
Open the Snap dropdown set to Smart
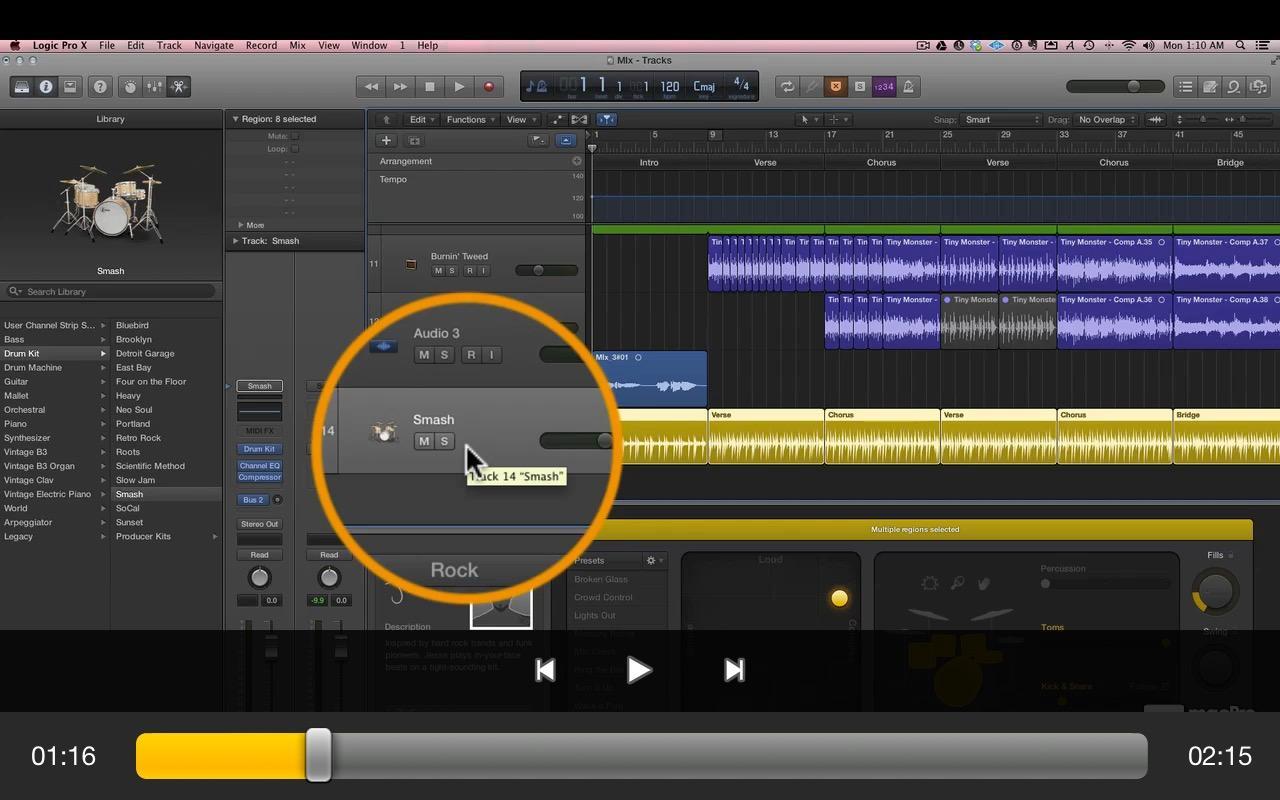[x=1001, y=120]
